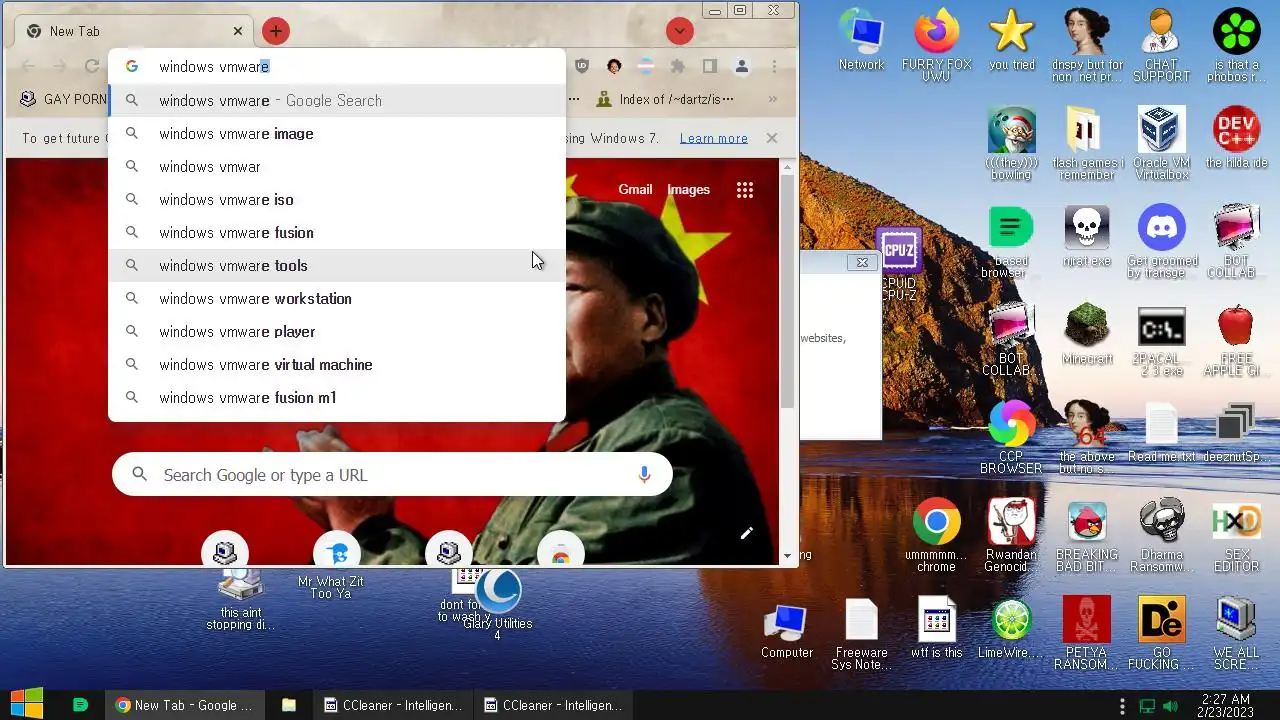Choose suggestion 'windows vmware tools'
The width and height of the screenshot is (1280, 720).
(x=337, y=265)
